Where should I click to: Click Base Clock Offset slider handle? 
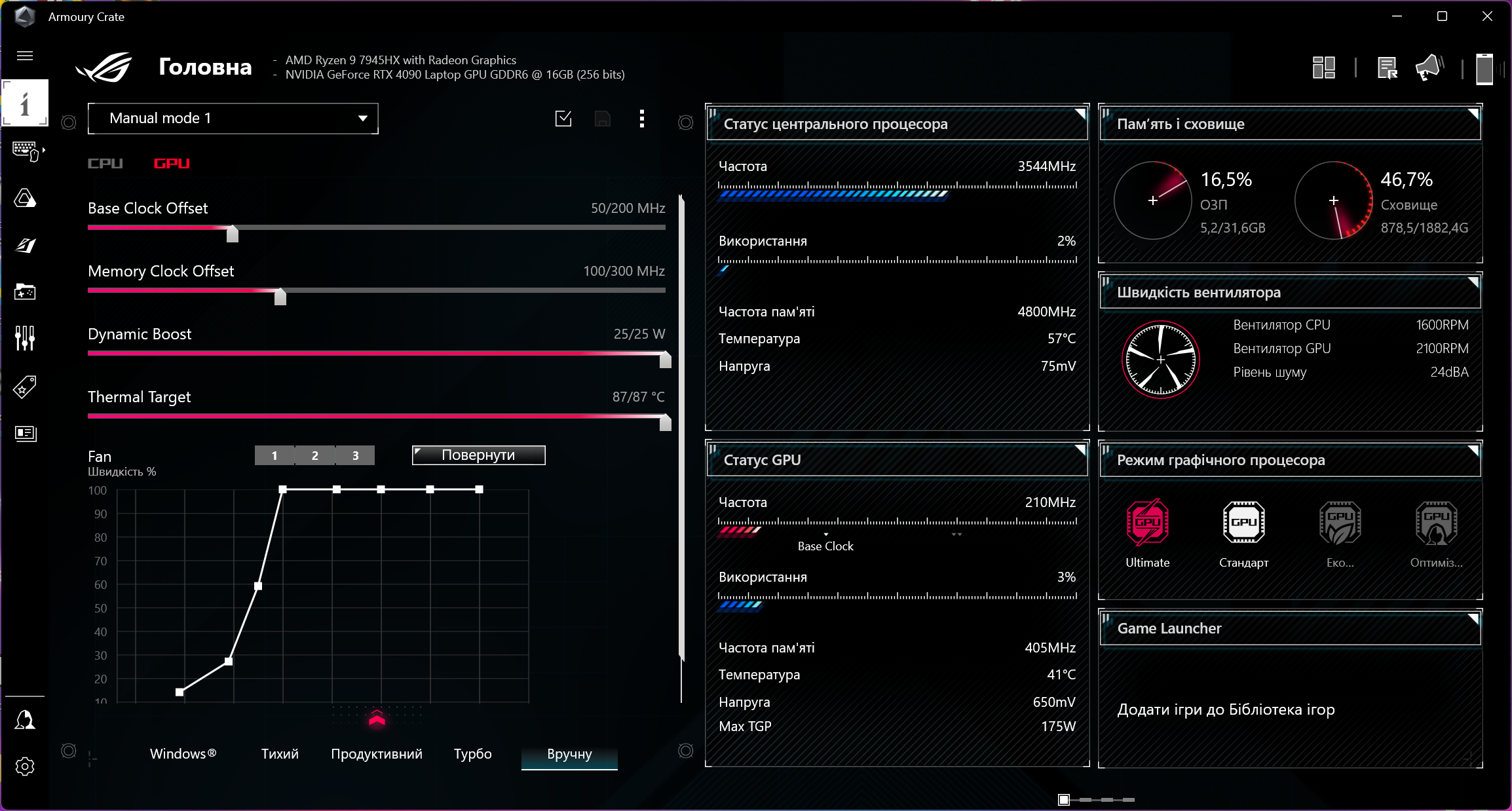click(x=233, y=233)
